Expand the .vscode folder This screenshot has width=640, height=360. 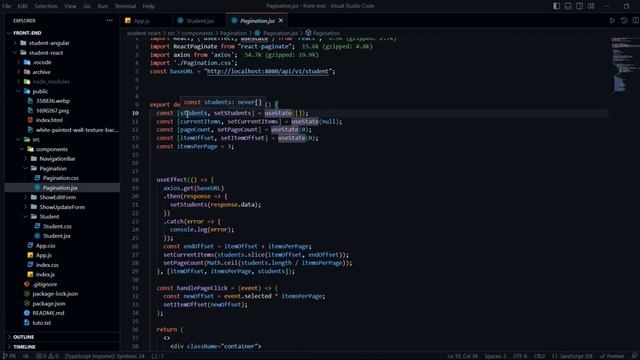tap(42, 62)
